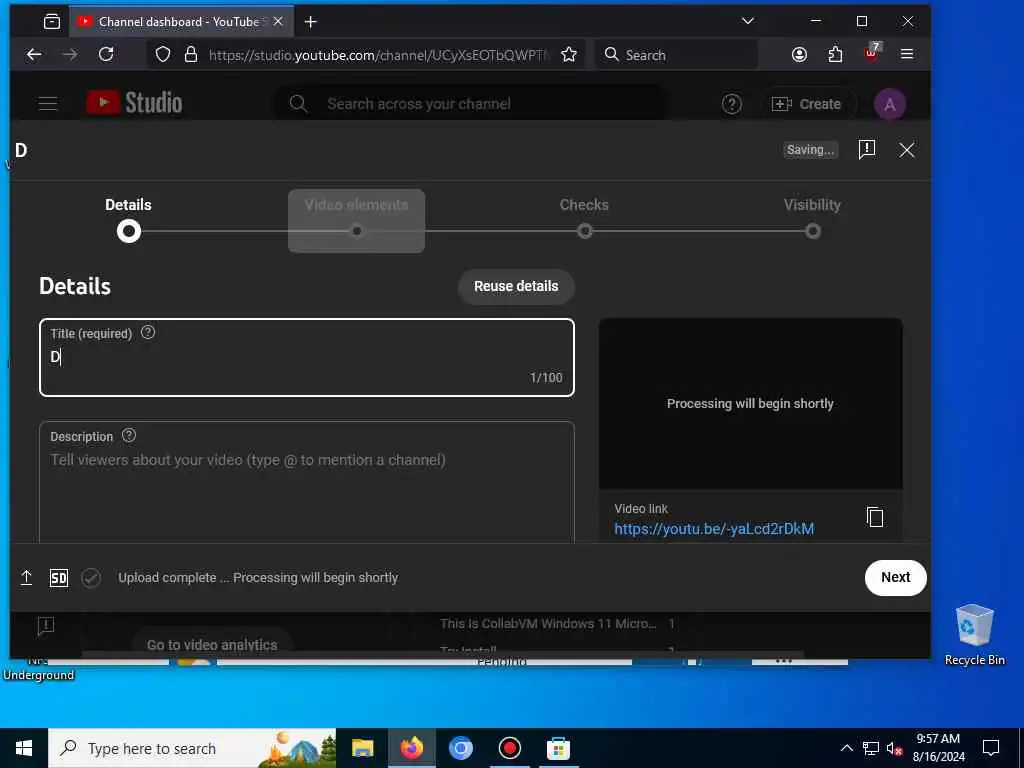Select the Details step
This screenshot has height=768, width=1024.
(129, 219)
